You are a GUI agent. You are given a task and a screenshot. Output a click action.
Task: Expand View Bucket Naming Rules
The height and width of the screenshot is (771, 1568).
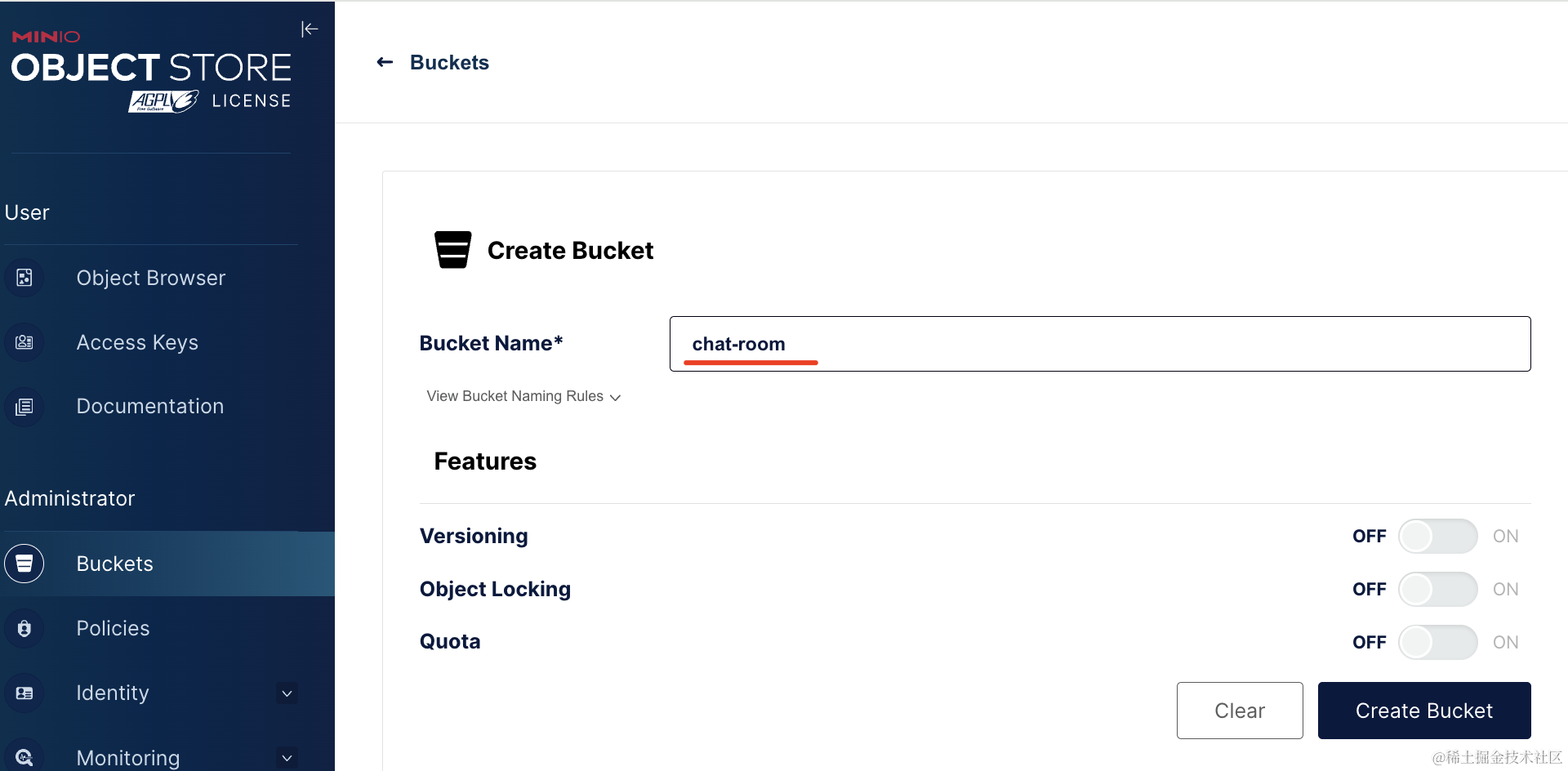point(523,396)
